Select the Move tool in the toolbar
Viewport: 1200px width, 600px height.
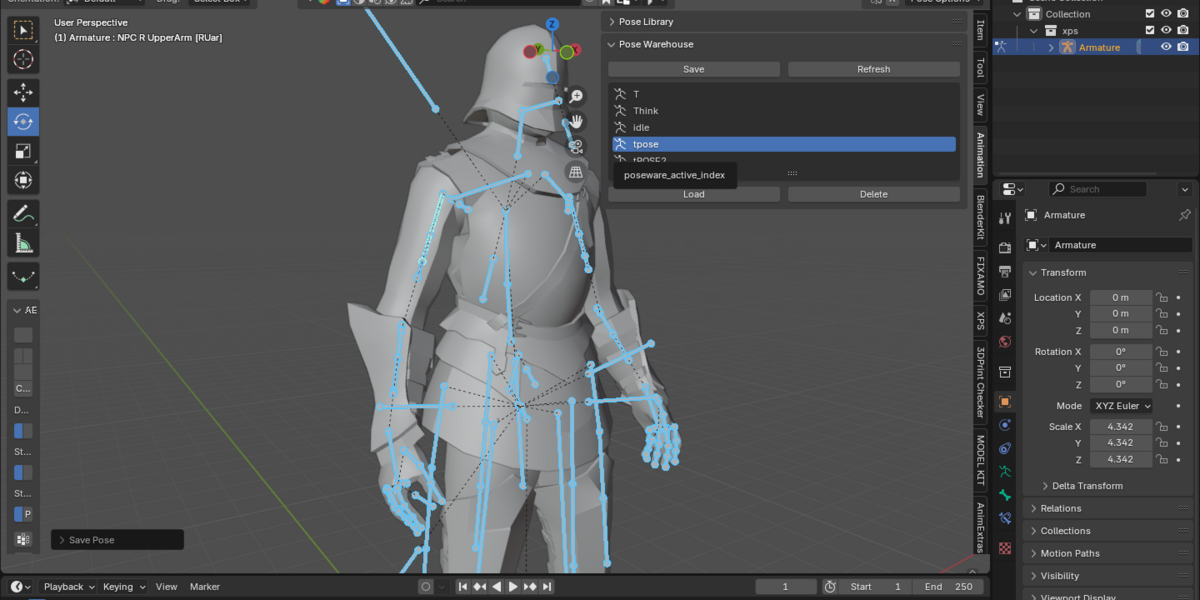tap(23, 92)
